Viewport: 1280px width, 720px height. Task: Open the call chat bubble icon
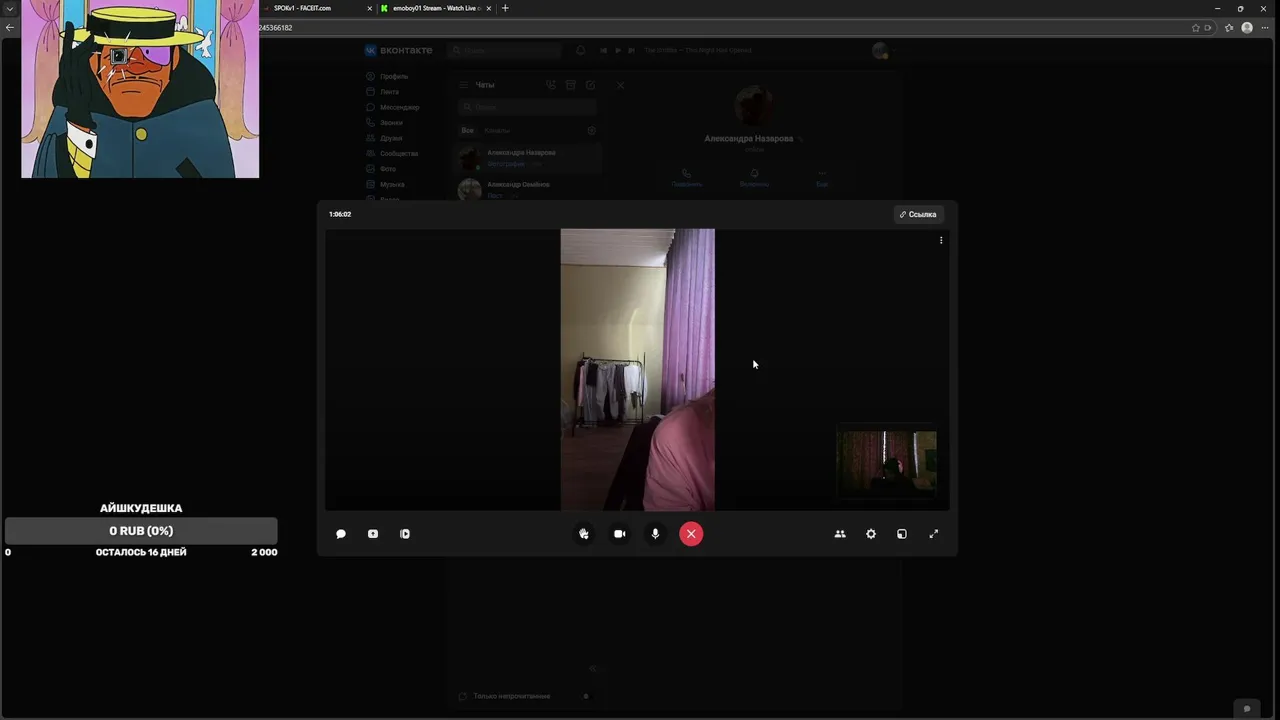(x=341, y=534)
